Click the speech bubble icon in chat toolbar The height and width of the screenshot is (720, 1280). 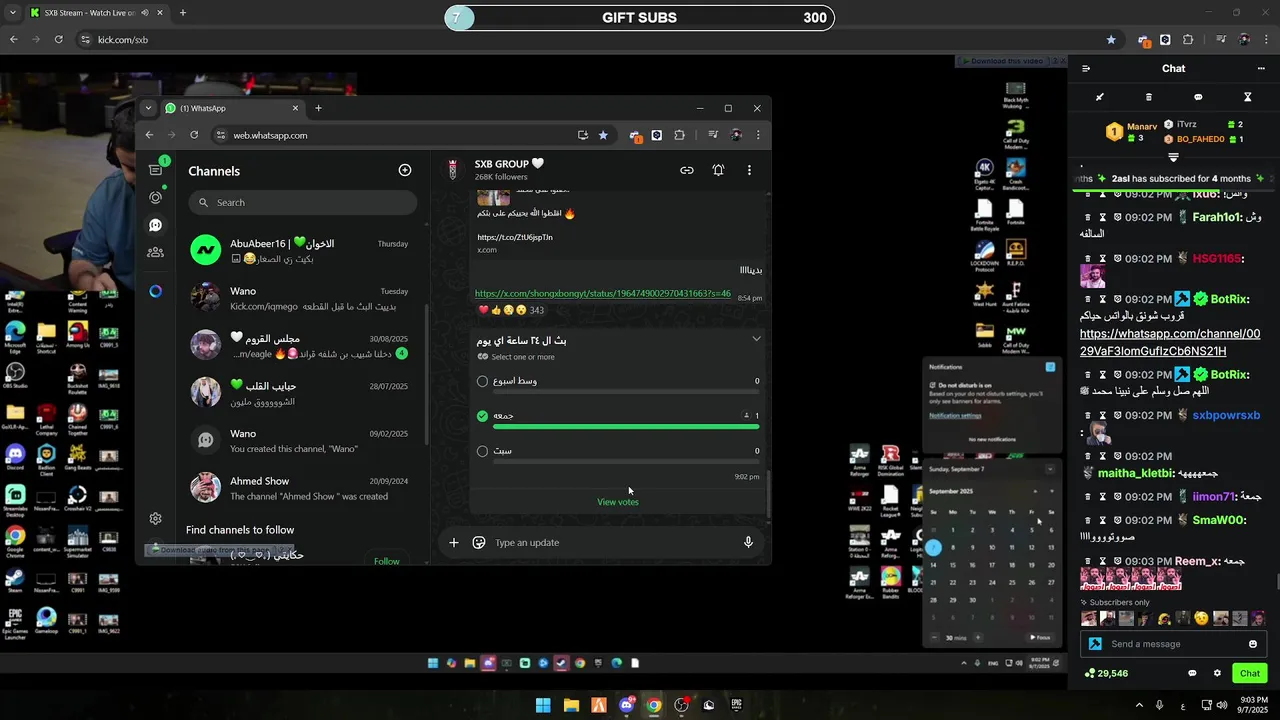pos(1198,97)
